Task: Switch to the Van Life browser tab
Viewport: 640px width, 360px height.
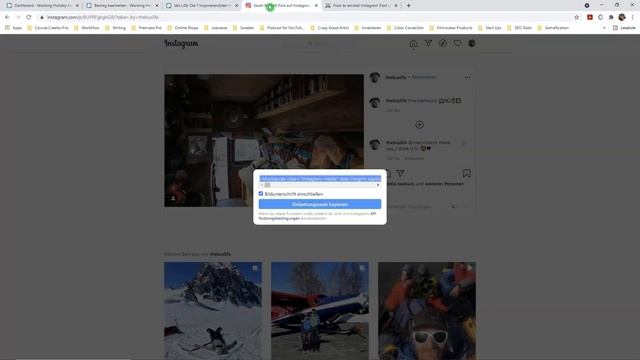Action: tap(202, 6)
